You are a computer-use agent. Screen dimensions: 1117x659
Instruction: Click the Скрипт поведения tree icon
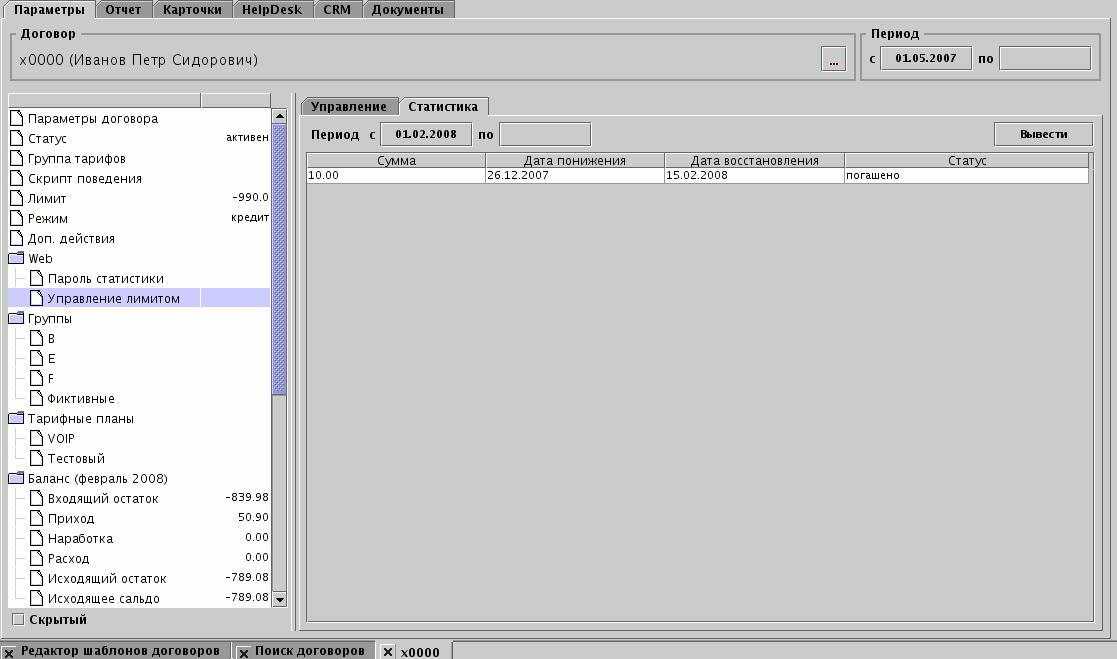16,178
